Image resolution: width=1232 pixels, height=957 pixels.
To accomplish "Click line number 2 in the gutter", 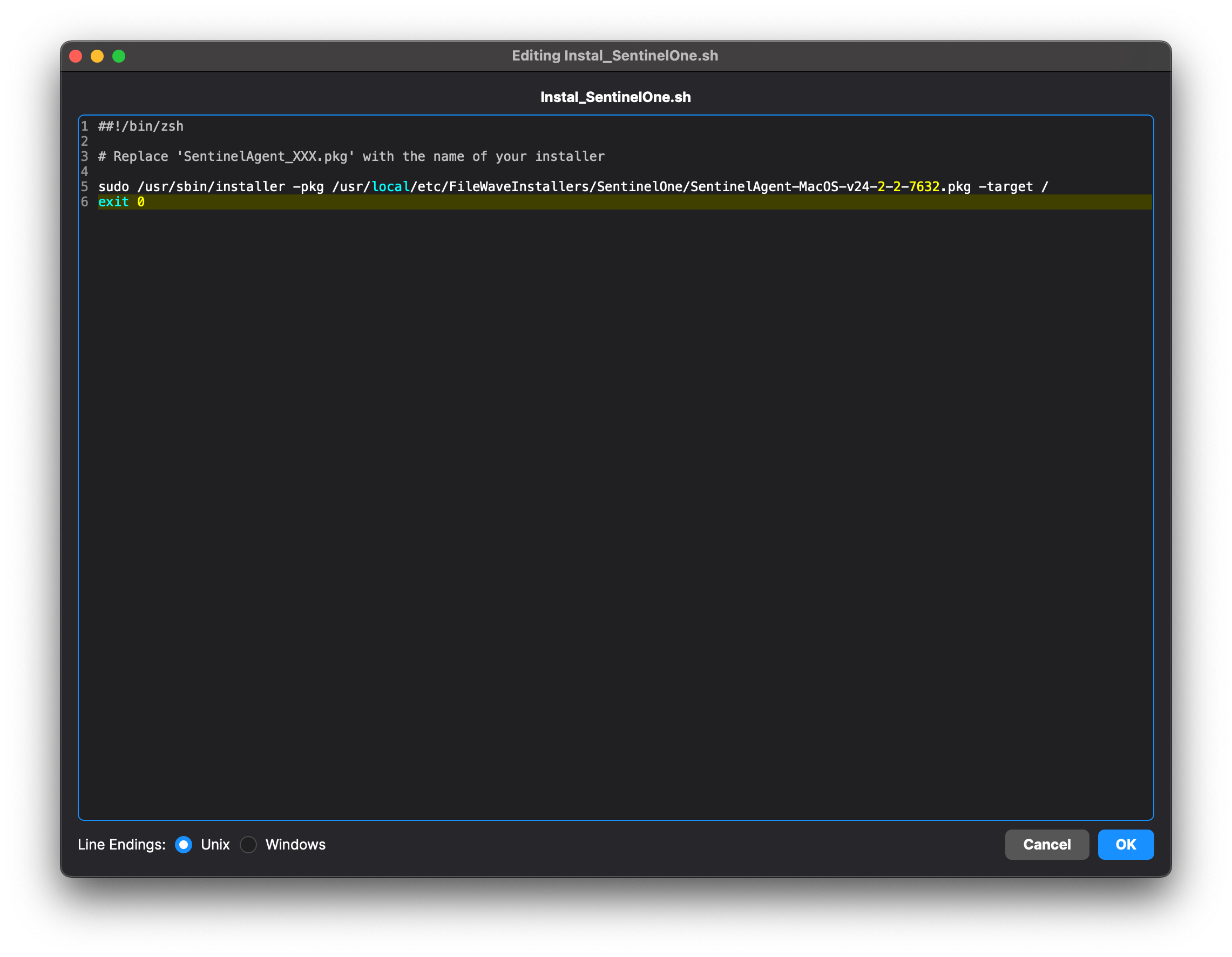I will [85, 141].
